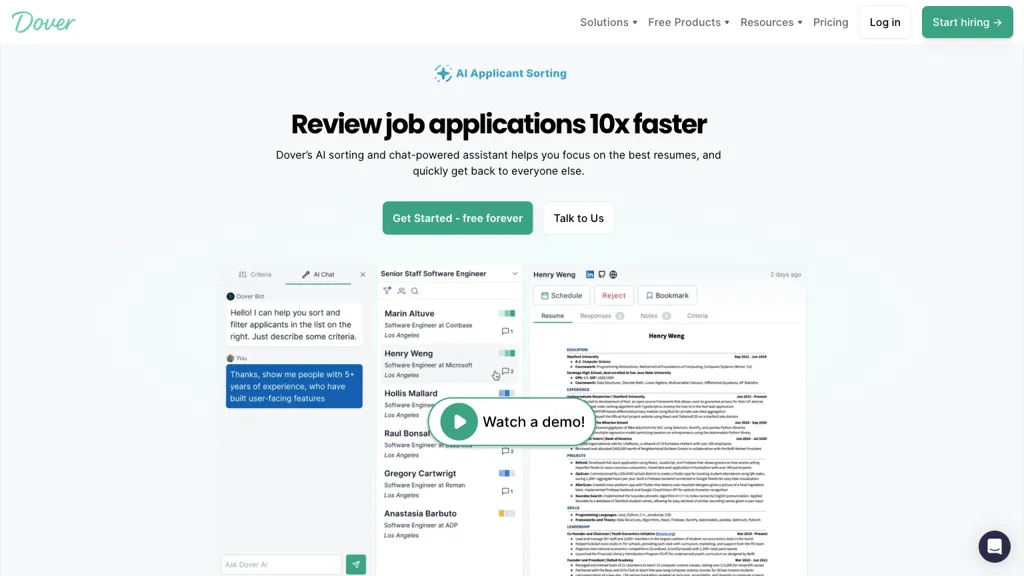Click the green send arrow in Dover AI chat
This screenshot has height=576, width=1024.
[356, 565]
